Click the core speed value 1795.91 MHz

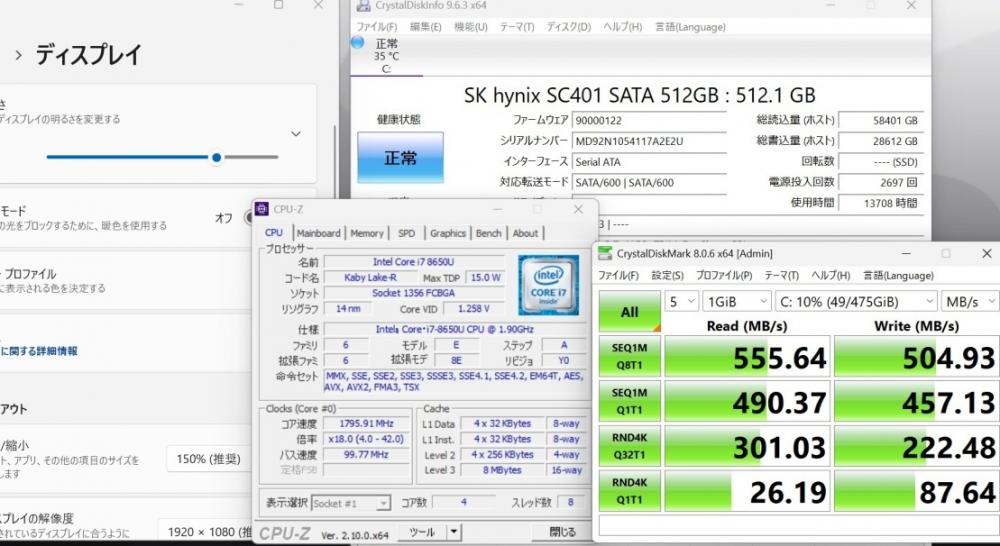[367, 424]
